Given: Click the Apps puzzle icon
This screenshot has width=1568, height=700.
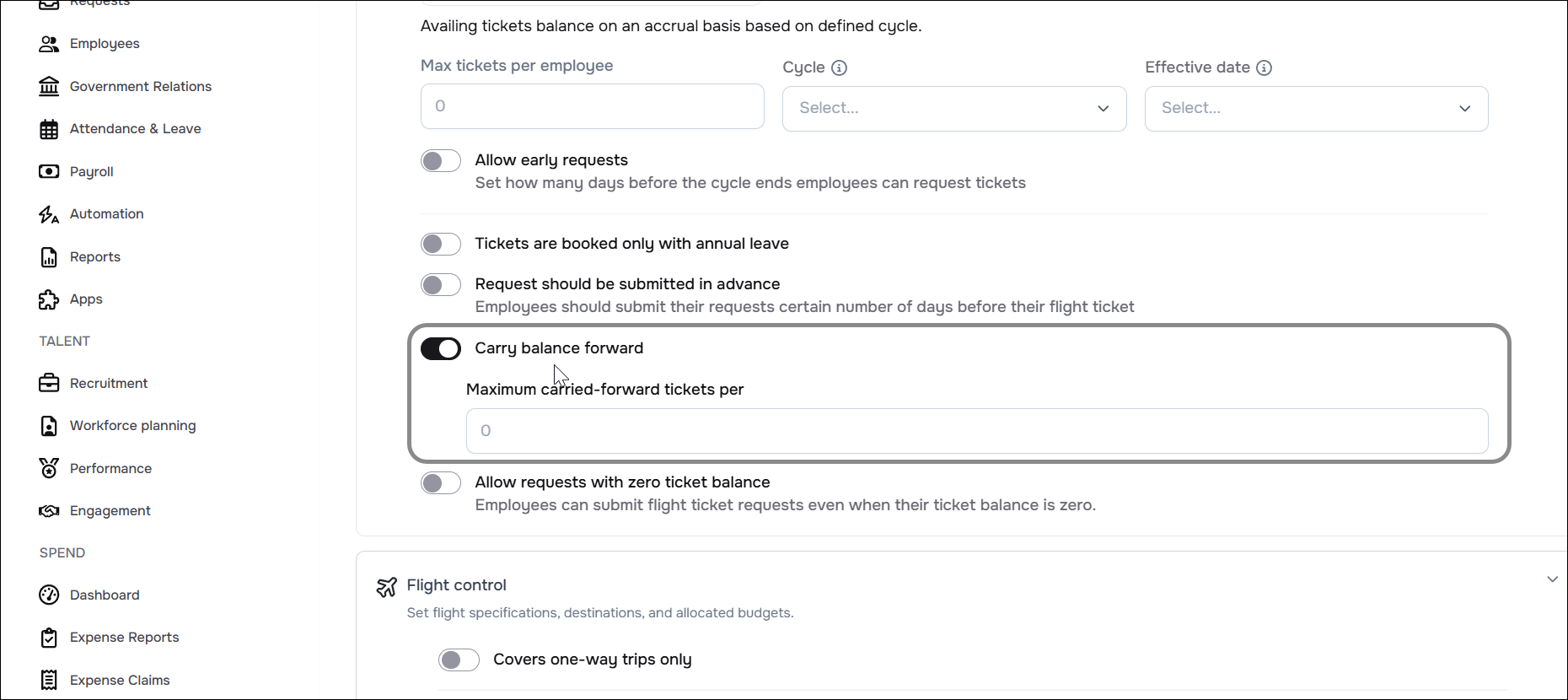Looking at the screenshot, I should point(49,299).
